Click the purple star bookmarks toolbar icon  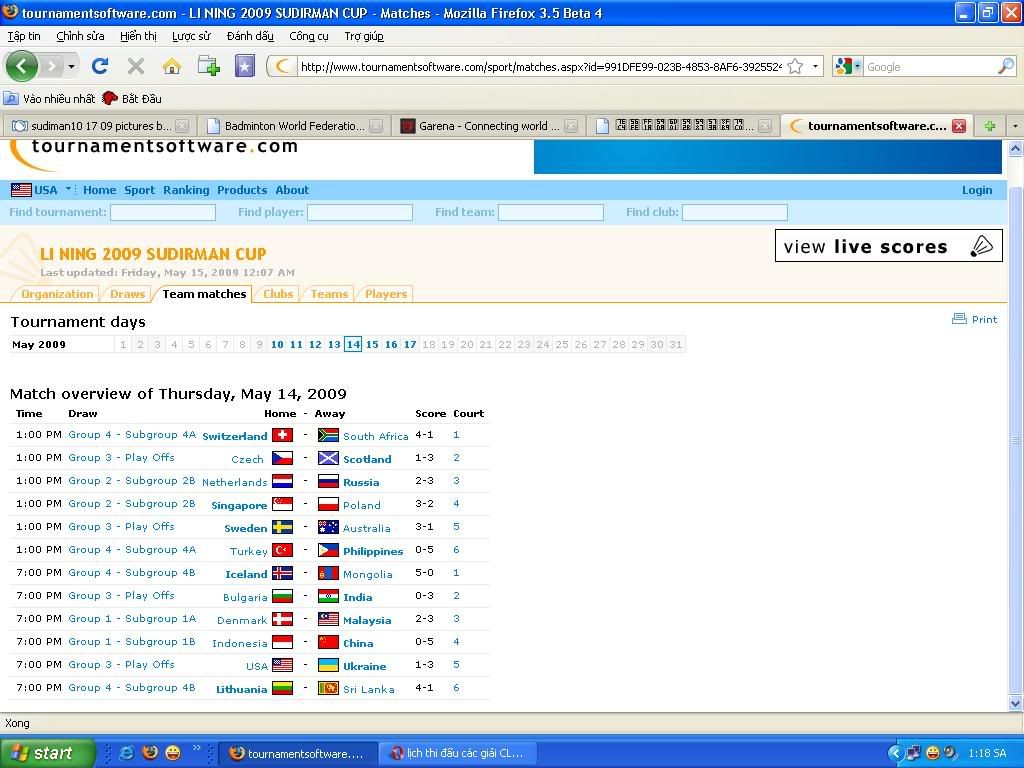pos(245,66)
